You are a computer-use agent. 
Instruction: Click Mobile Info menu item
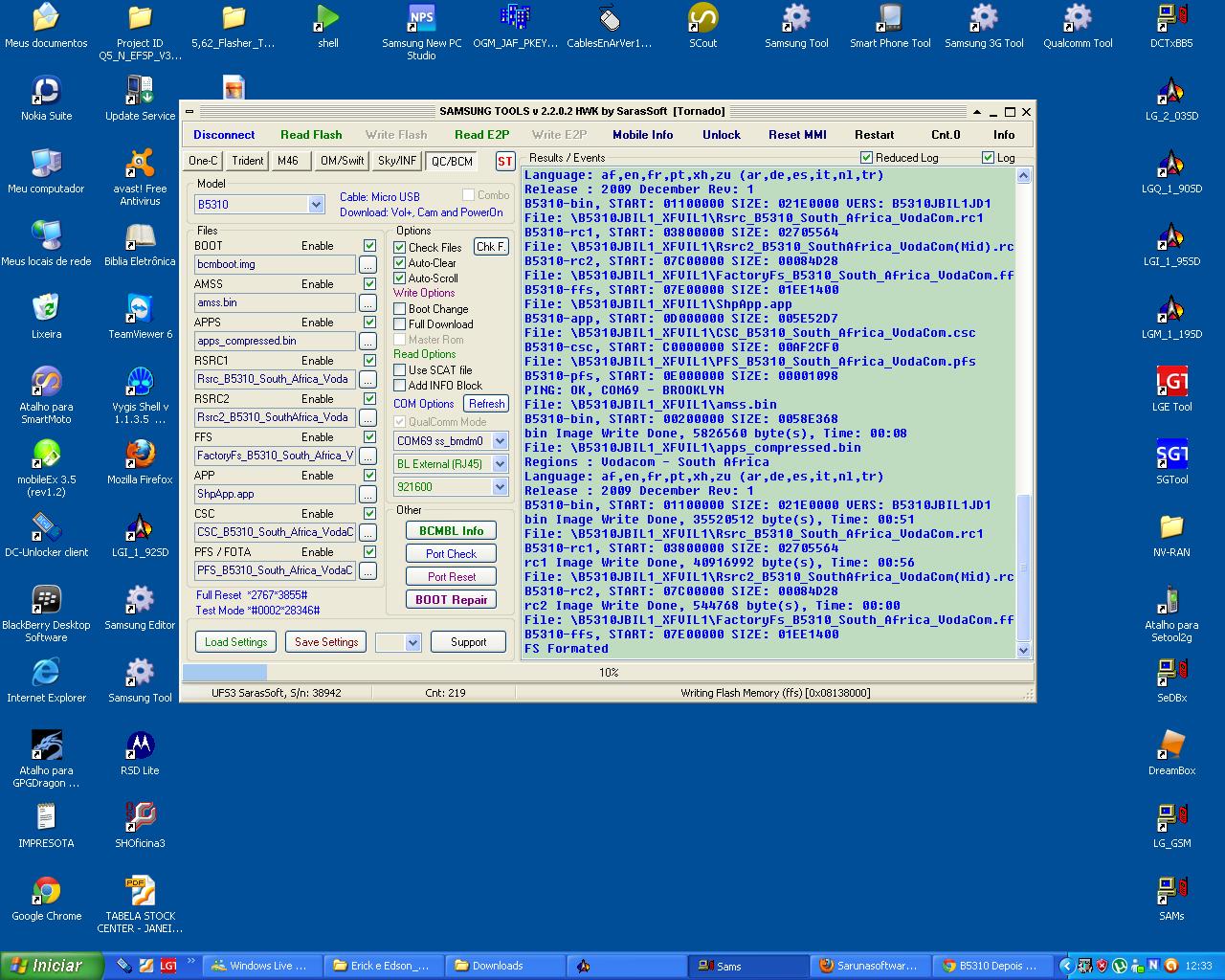point(643,135)
